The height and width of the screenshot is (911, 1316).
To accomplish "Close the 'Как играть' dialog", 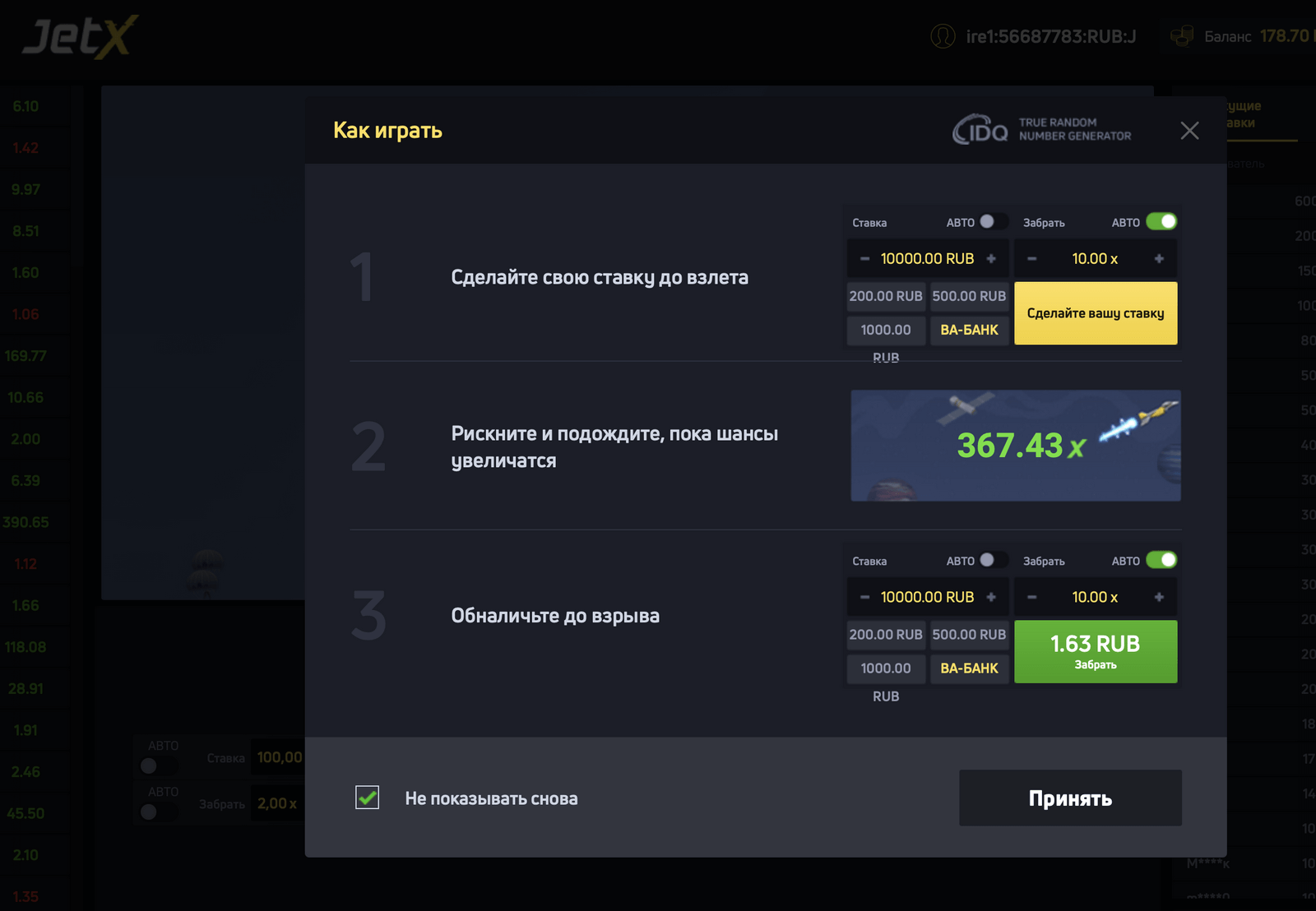I will click(x=1189, y=131).
